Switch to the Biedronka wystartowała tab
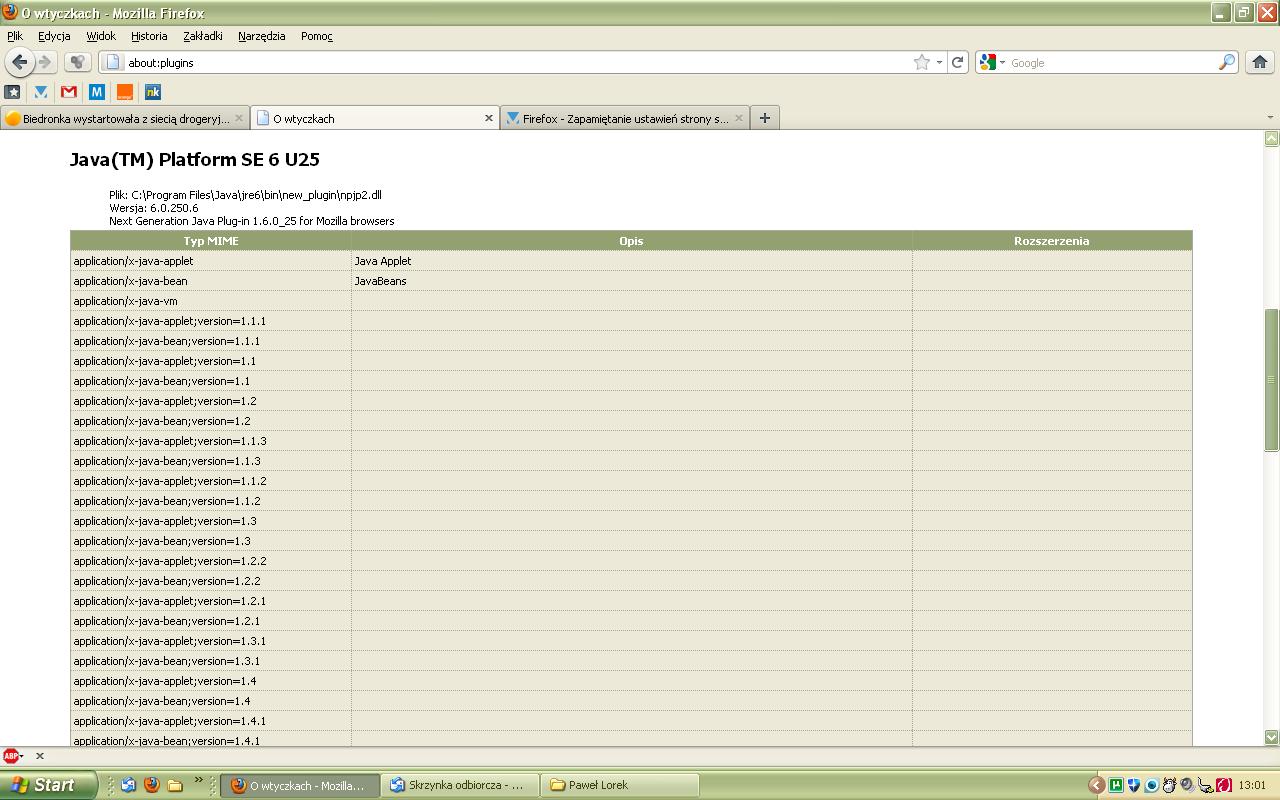The width and height of the screenshot is (1280, 800). pyautogui.click(x=124, y=118)
